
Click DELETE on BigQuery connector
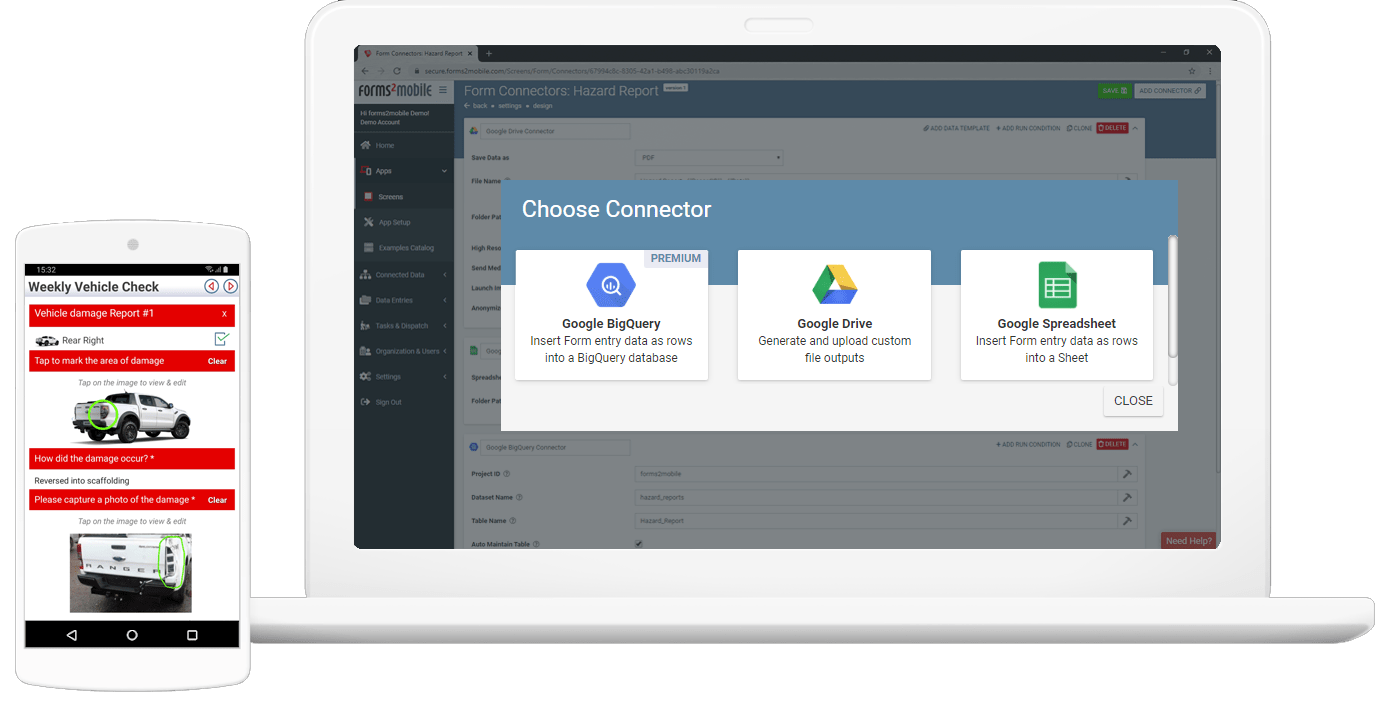click(1112, 444)
